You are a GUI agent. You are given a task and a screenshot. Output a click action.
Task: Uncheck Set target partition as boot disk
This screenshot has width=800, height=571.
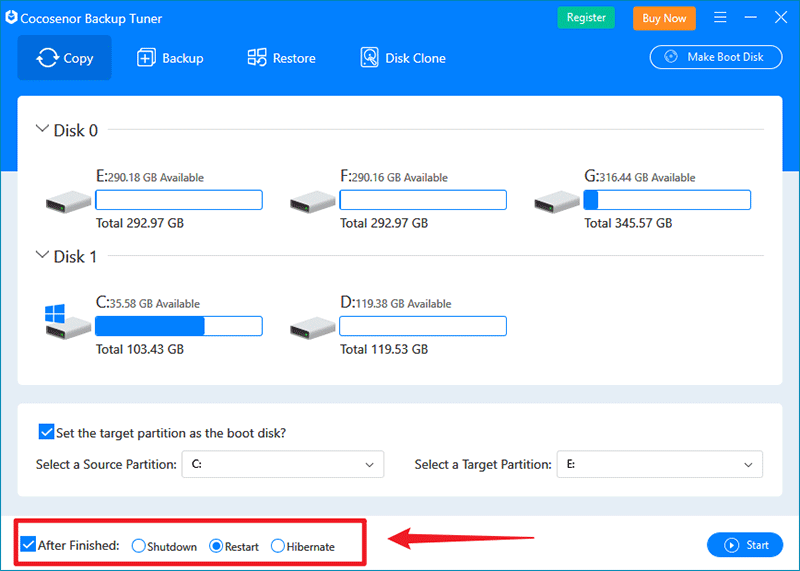click(46, 432)
